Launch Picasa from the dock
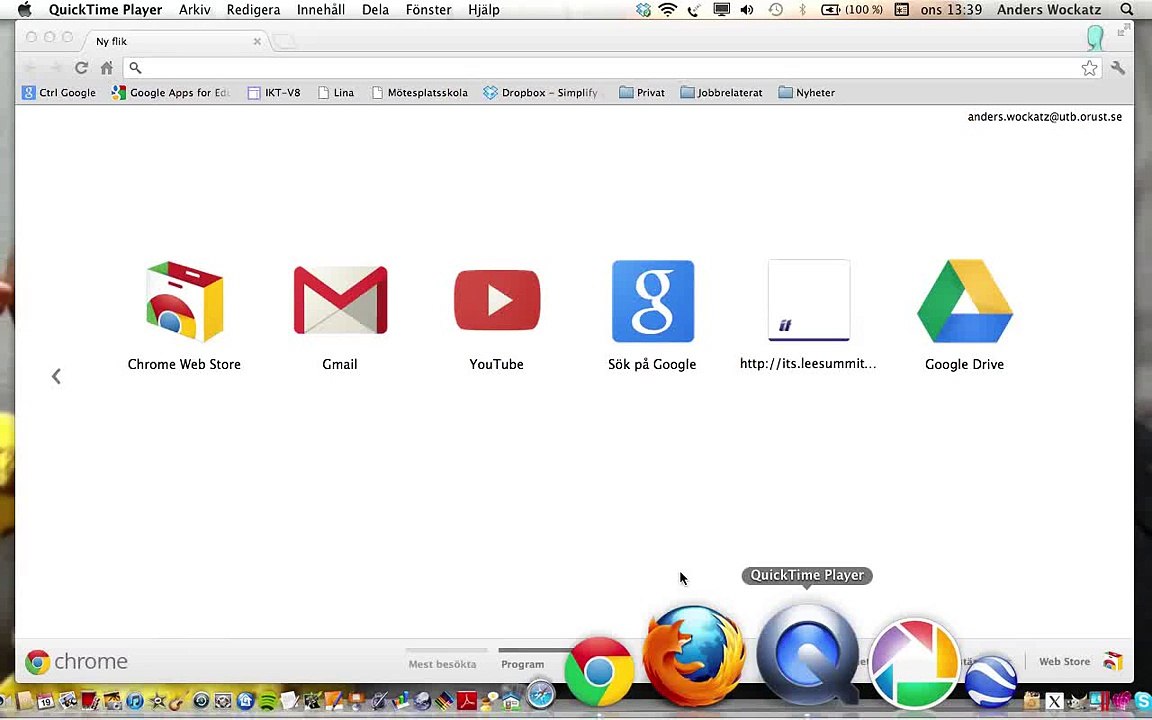Viewport: 1152px width, 720px height. pos(914,663)
